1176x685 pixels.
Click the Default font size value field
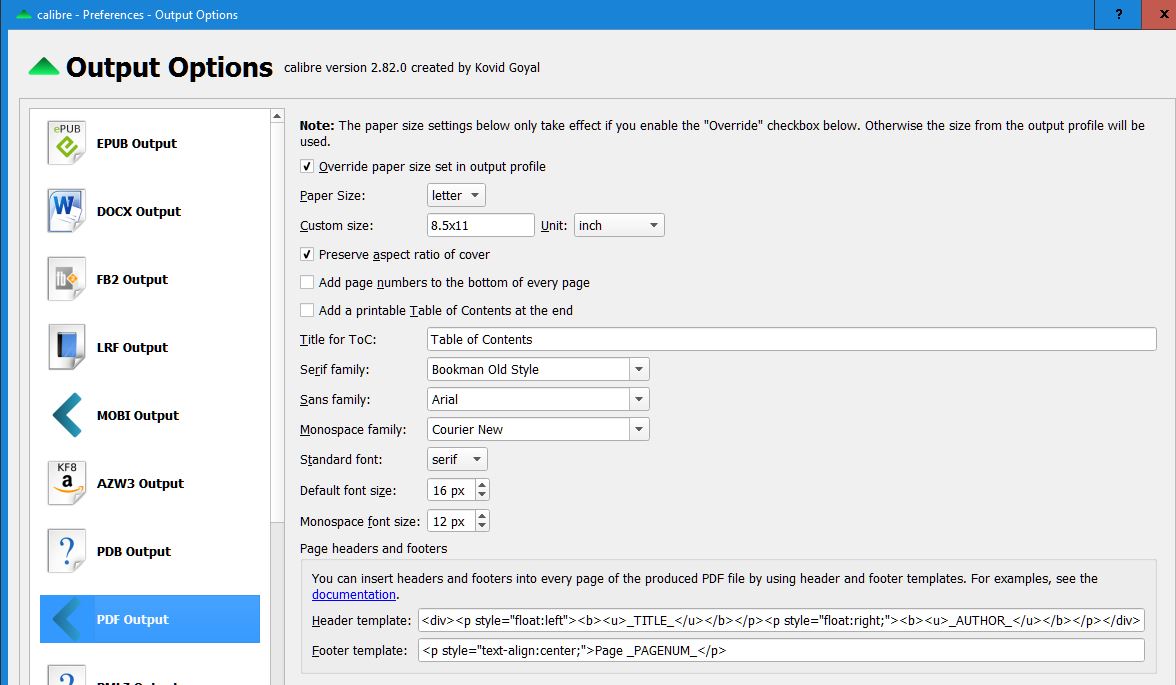(x=452, y=490)
